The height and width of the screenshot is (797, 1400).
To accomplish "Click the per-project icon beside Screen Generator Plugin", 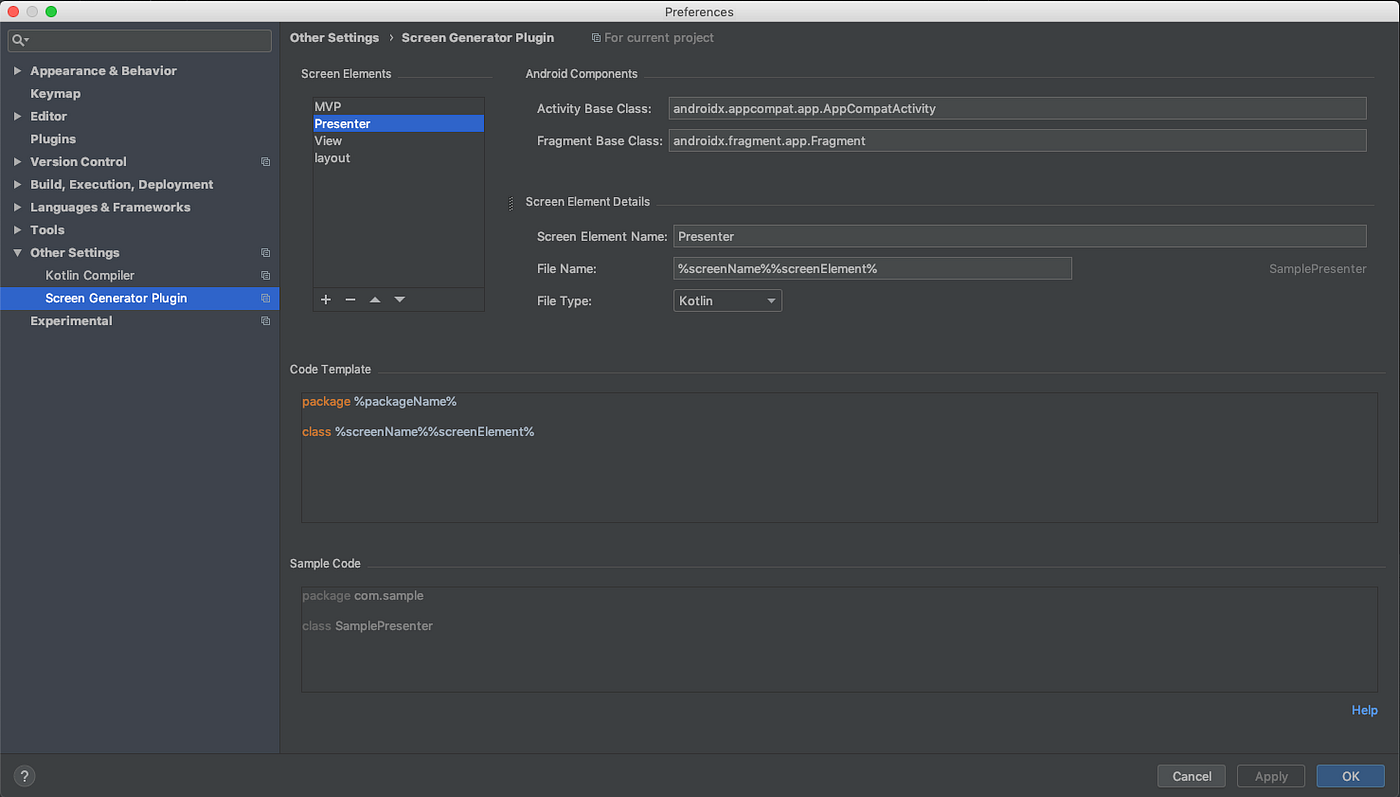I will pos(265,298).
